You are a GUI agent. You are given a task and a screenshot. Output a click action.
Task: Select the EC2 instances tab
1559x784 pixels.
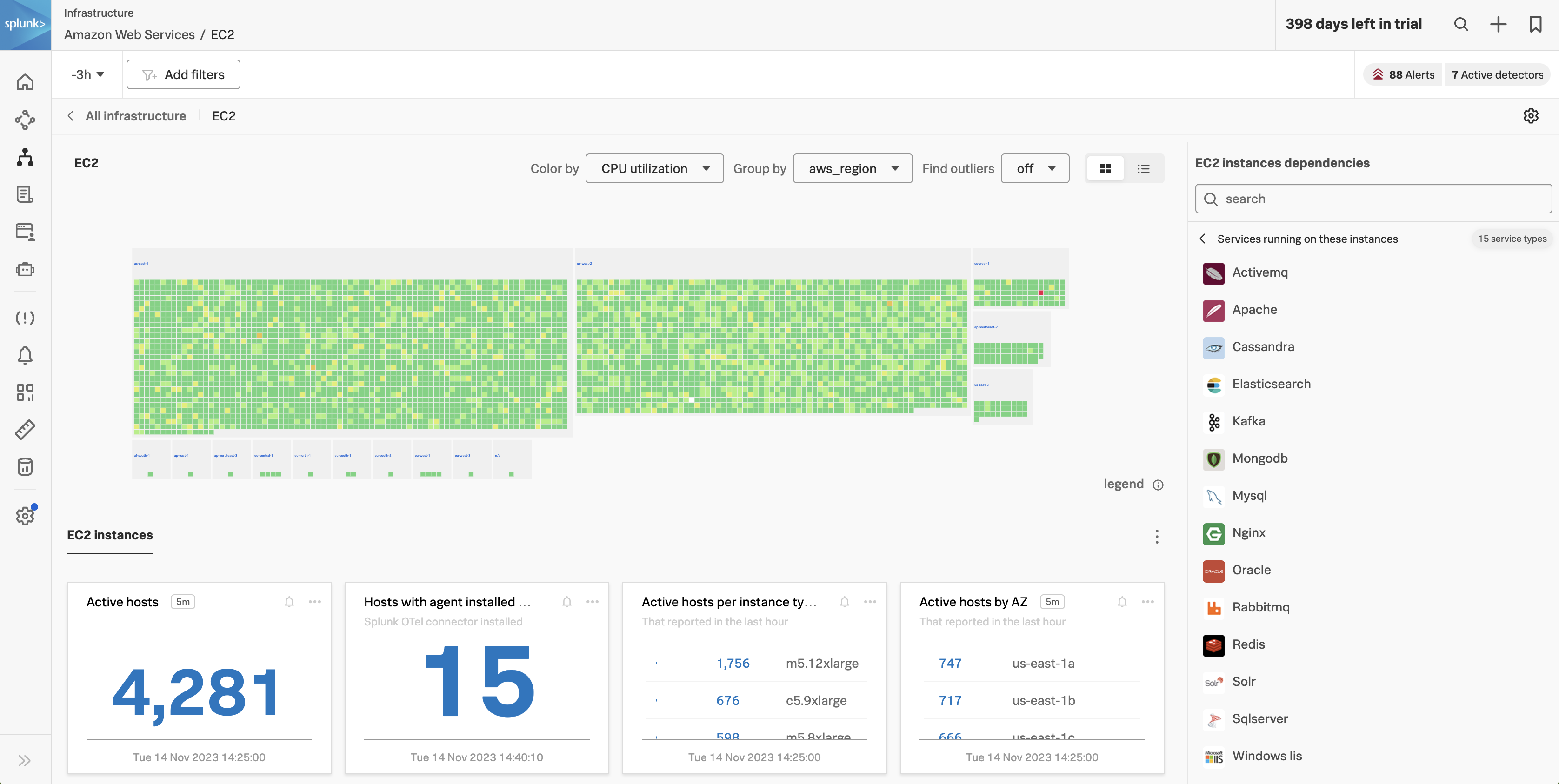(x=110, y=535)
